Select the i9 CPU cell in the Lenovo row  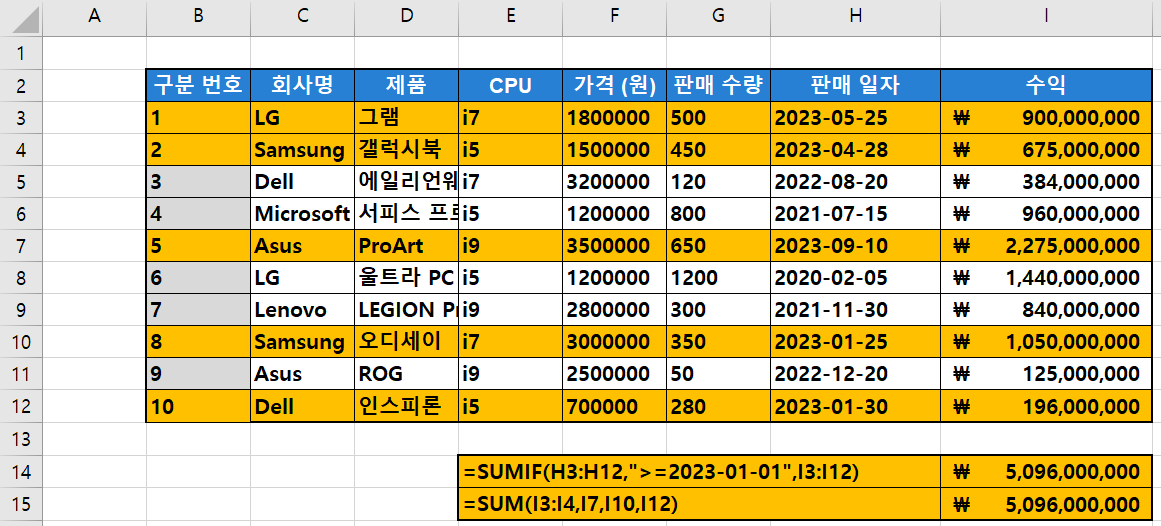pyautogui.click(x=510, y=310)
